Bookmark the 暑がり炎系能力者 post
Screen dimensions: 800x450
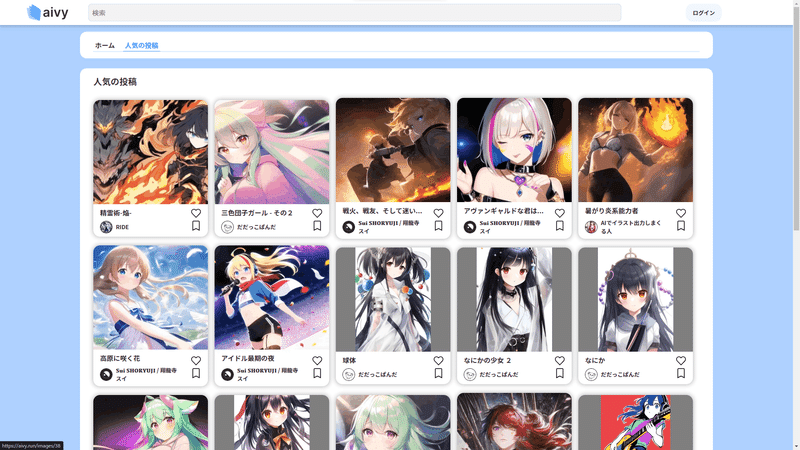pyautogui.click(x=681, y=226)
